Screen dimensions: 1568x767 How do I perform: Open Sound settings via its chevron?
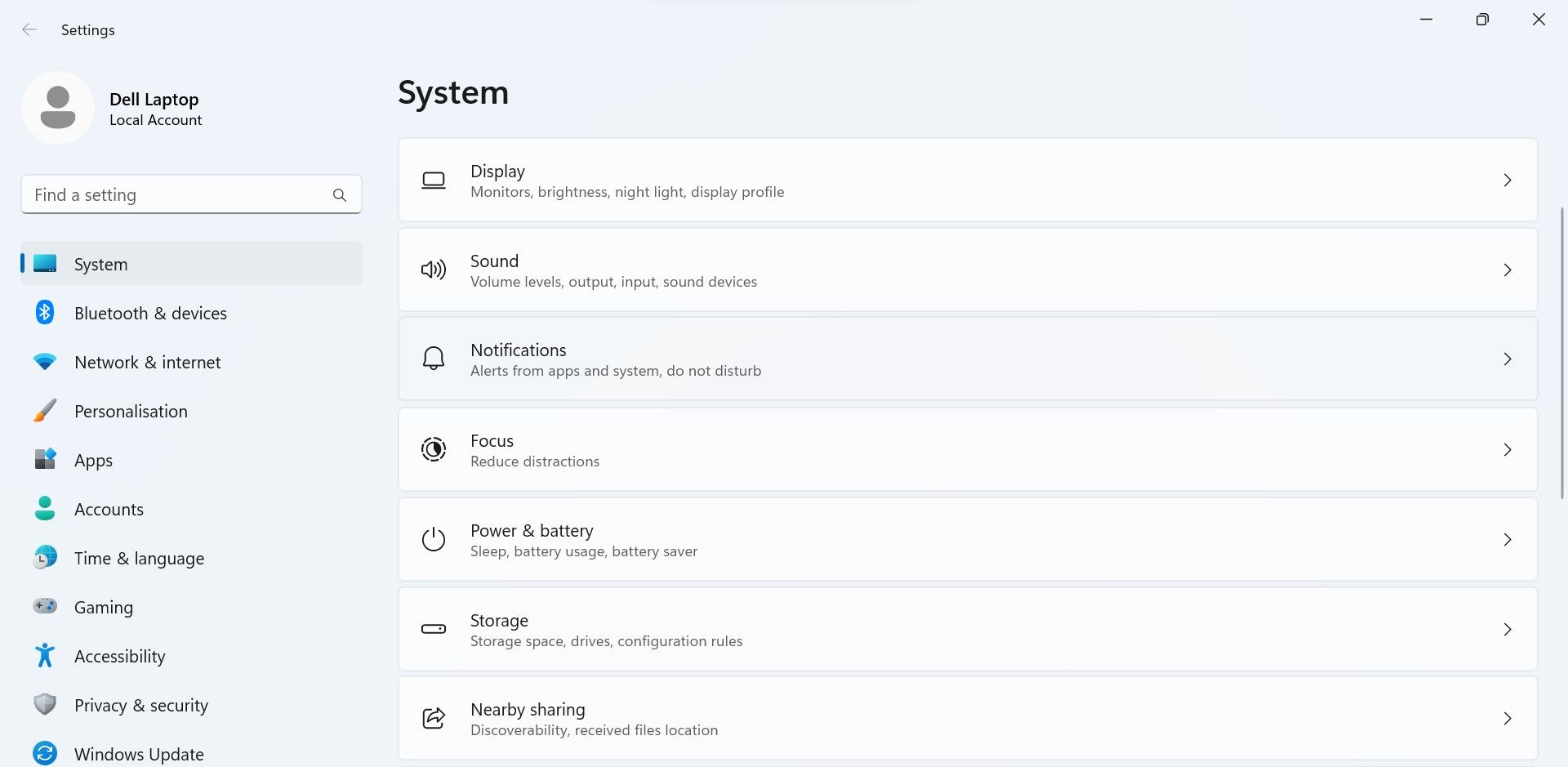pos(1508,270)
